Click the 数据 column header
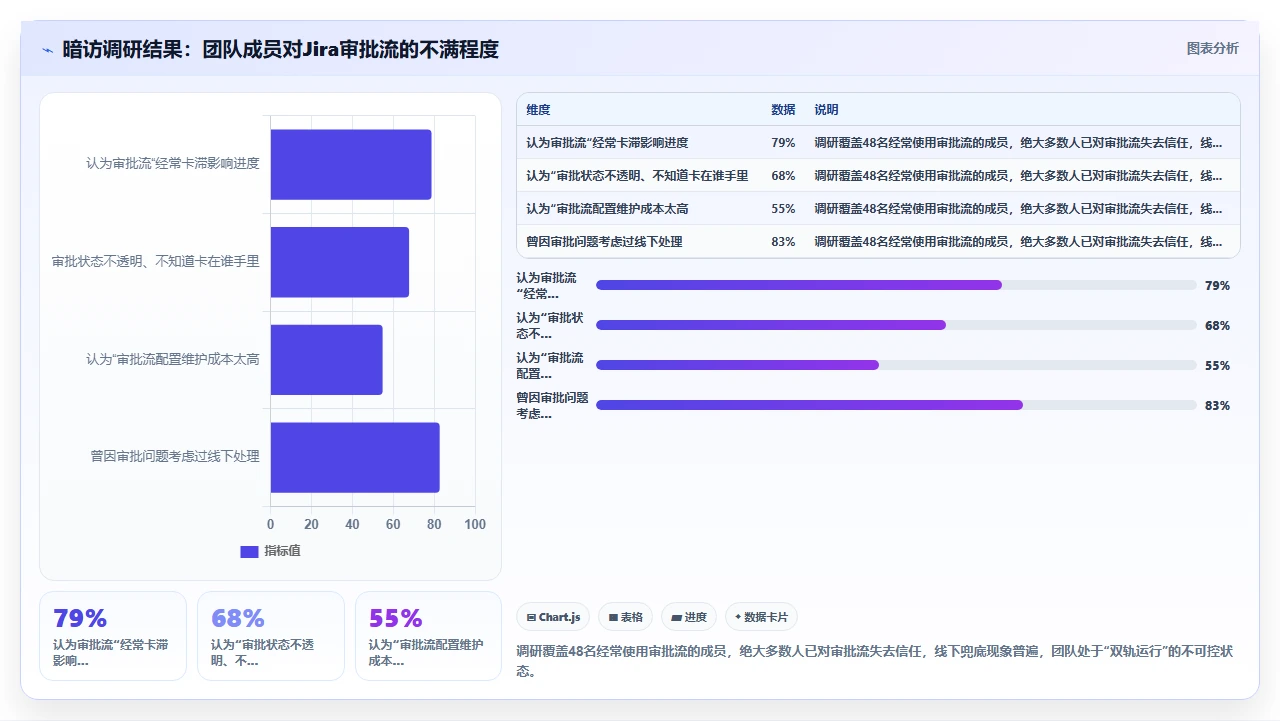Image resolution: width=1280 pixels, height=721 pixels. (783, 110)
